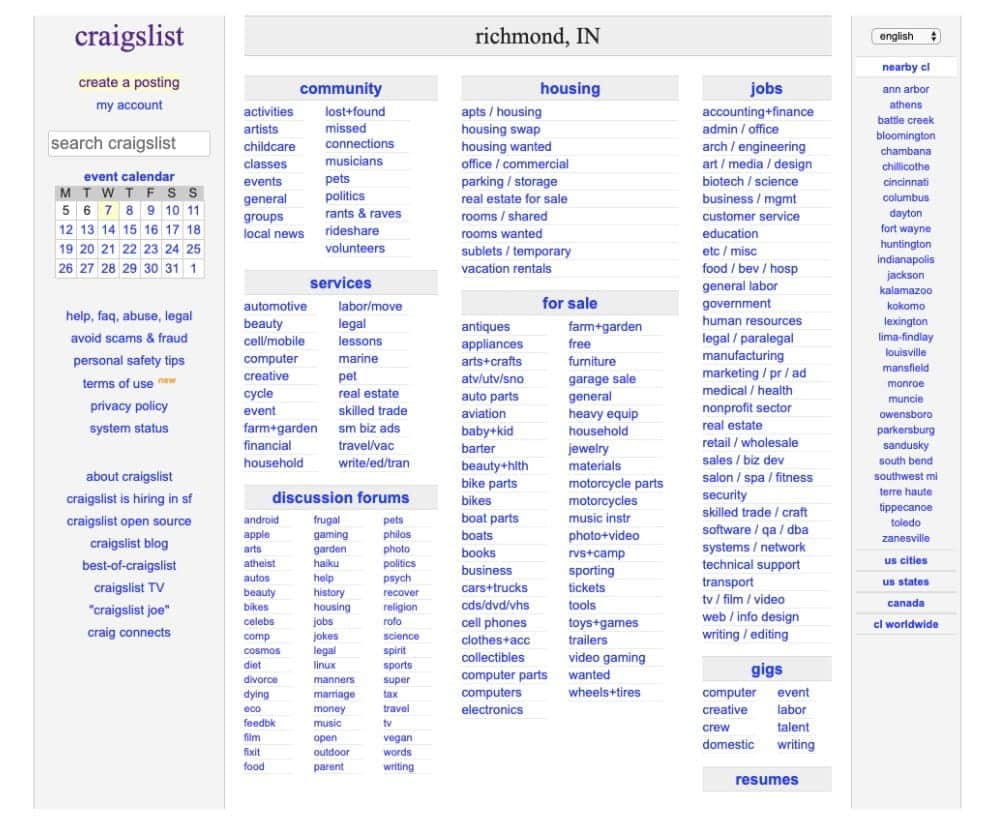View cars+trucks for sale

[x=493, y=588]
